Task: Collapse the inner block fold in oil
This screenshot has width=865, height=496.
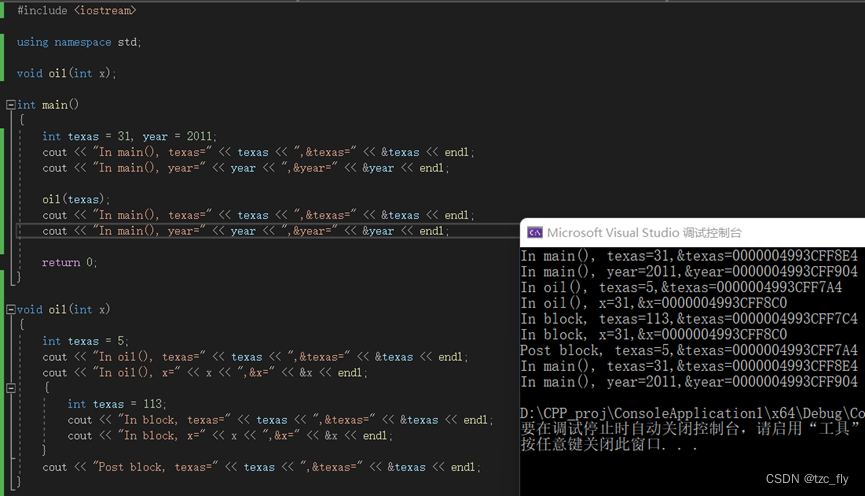Action: tap(10, 388)
